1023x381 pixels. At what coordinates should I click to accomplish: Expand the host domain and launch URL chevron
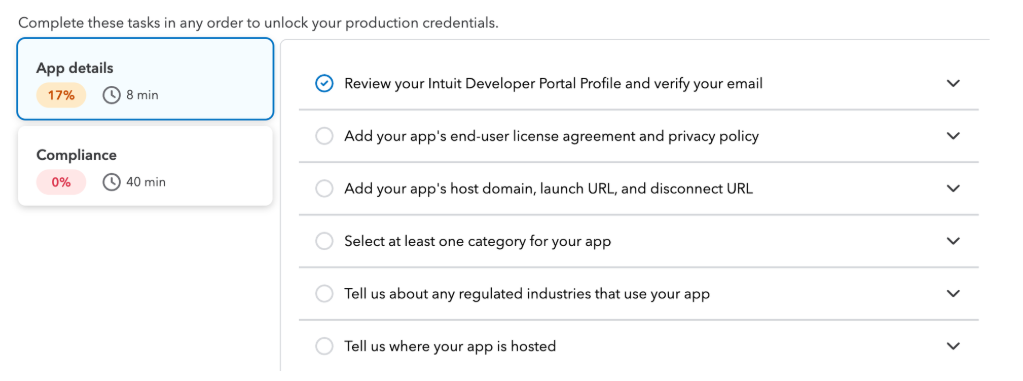(953, 189)
